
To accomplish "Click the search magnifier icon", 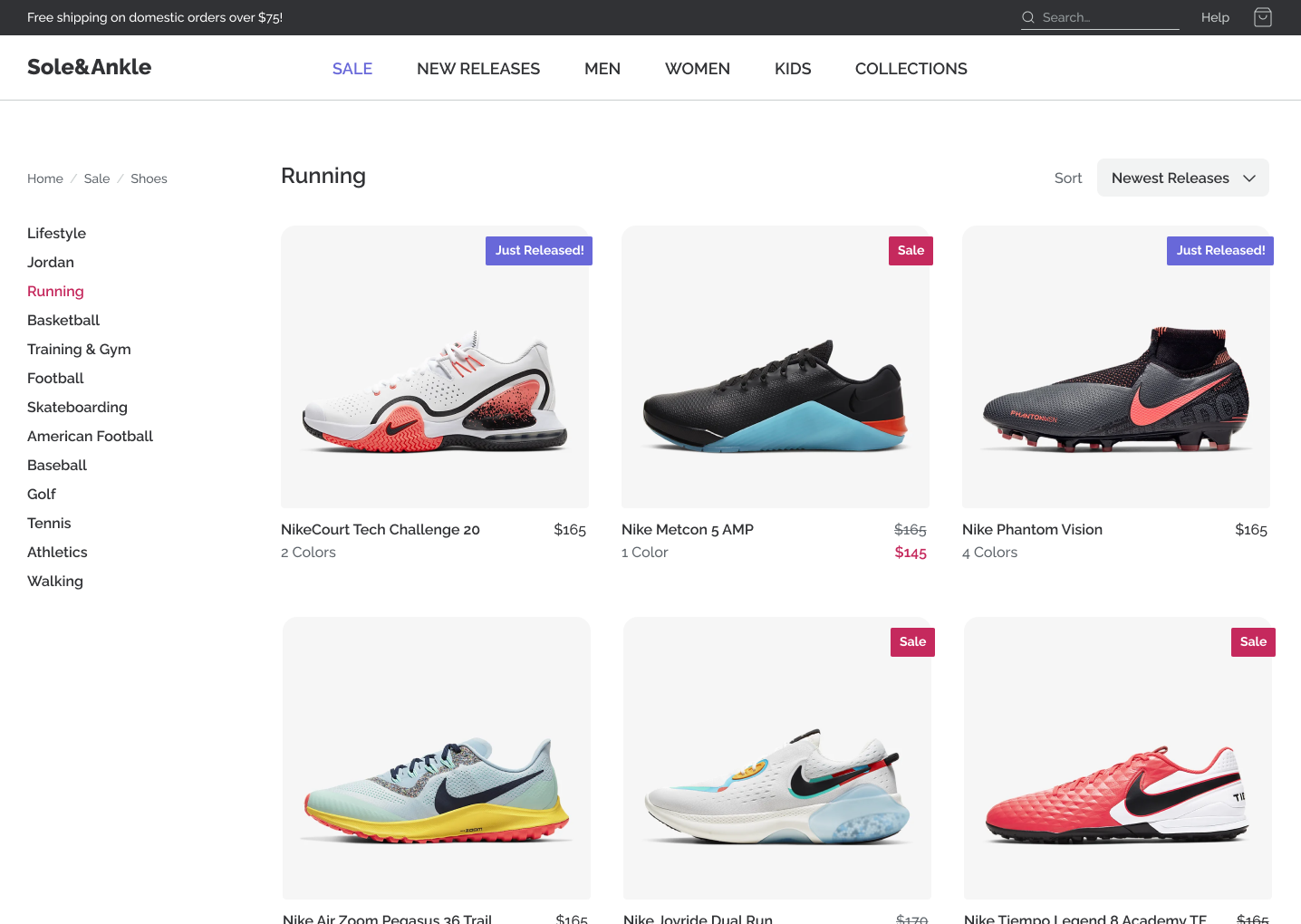I will tap(1028, 17).
